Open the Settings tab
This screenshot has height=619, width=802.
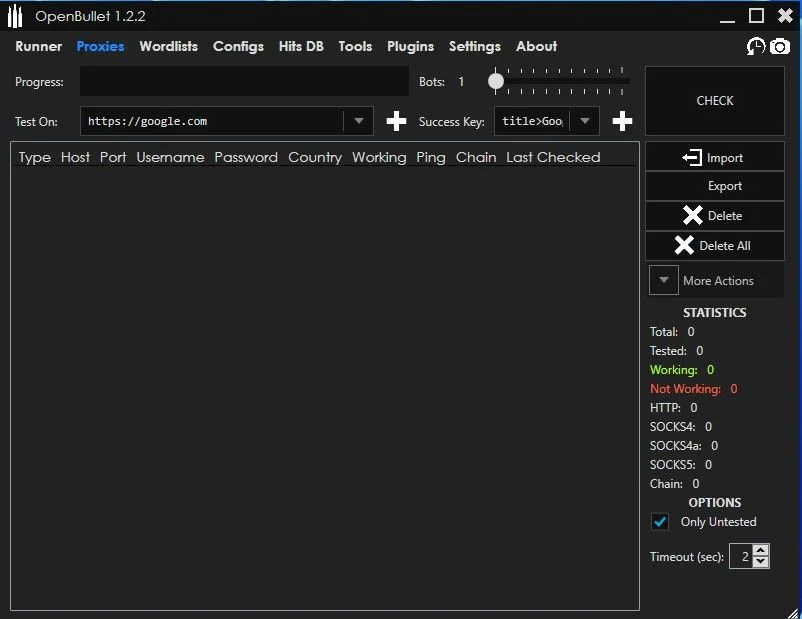pyautogui.click(x=475, y=47)
